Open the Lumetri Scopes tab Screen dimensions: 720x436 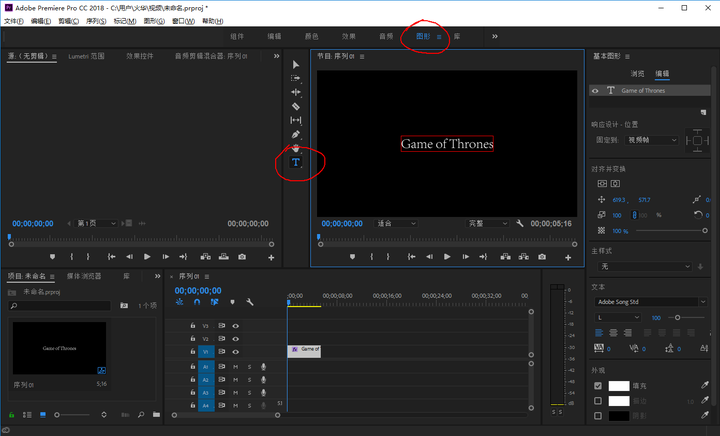click(86, 56)
